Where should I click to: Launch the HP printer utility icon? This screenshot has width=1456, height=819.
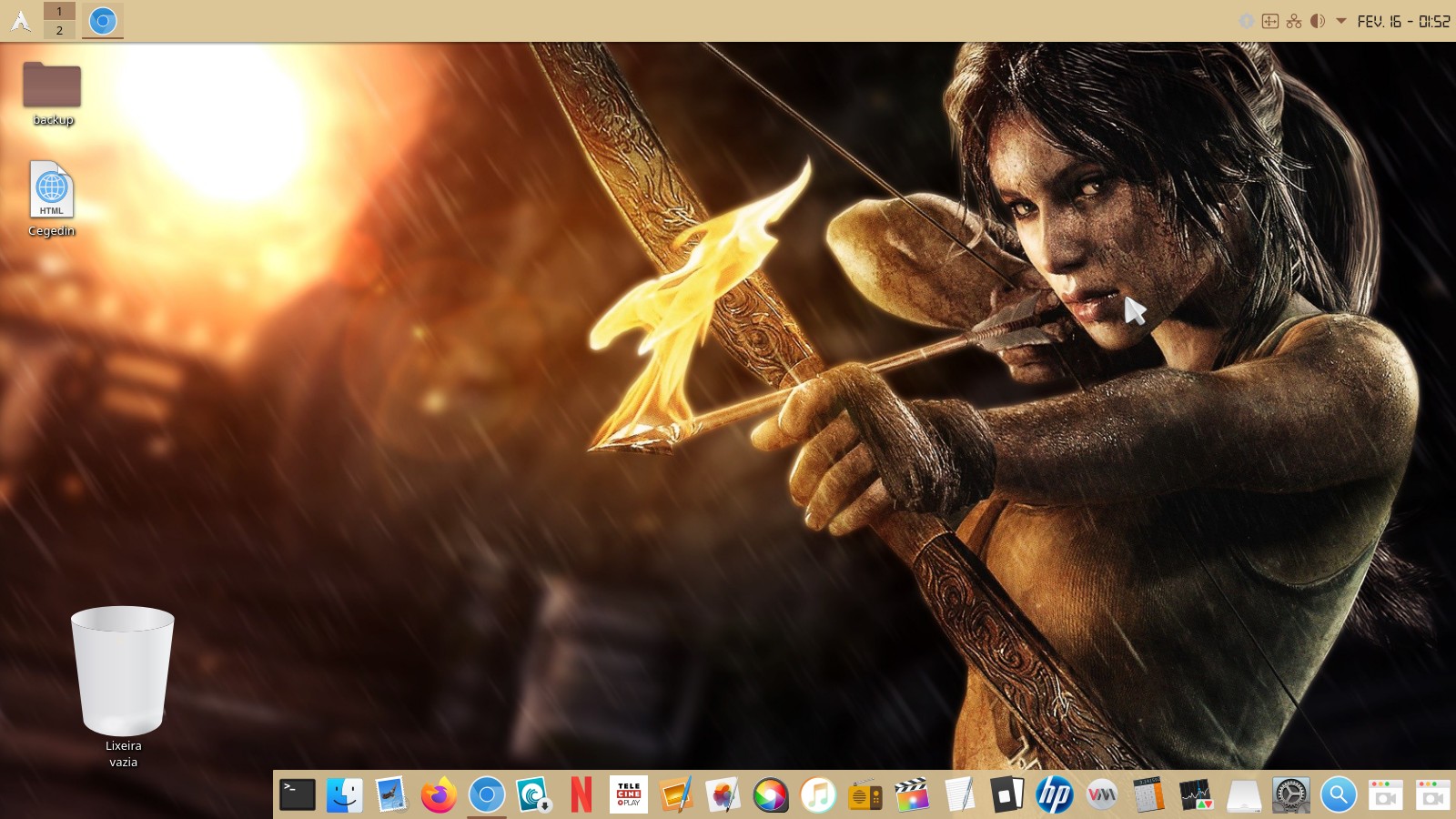click(1055, 795)
